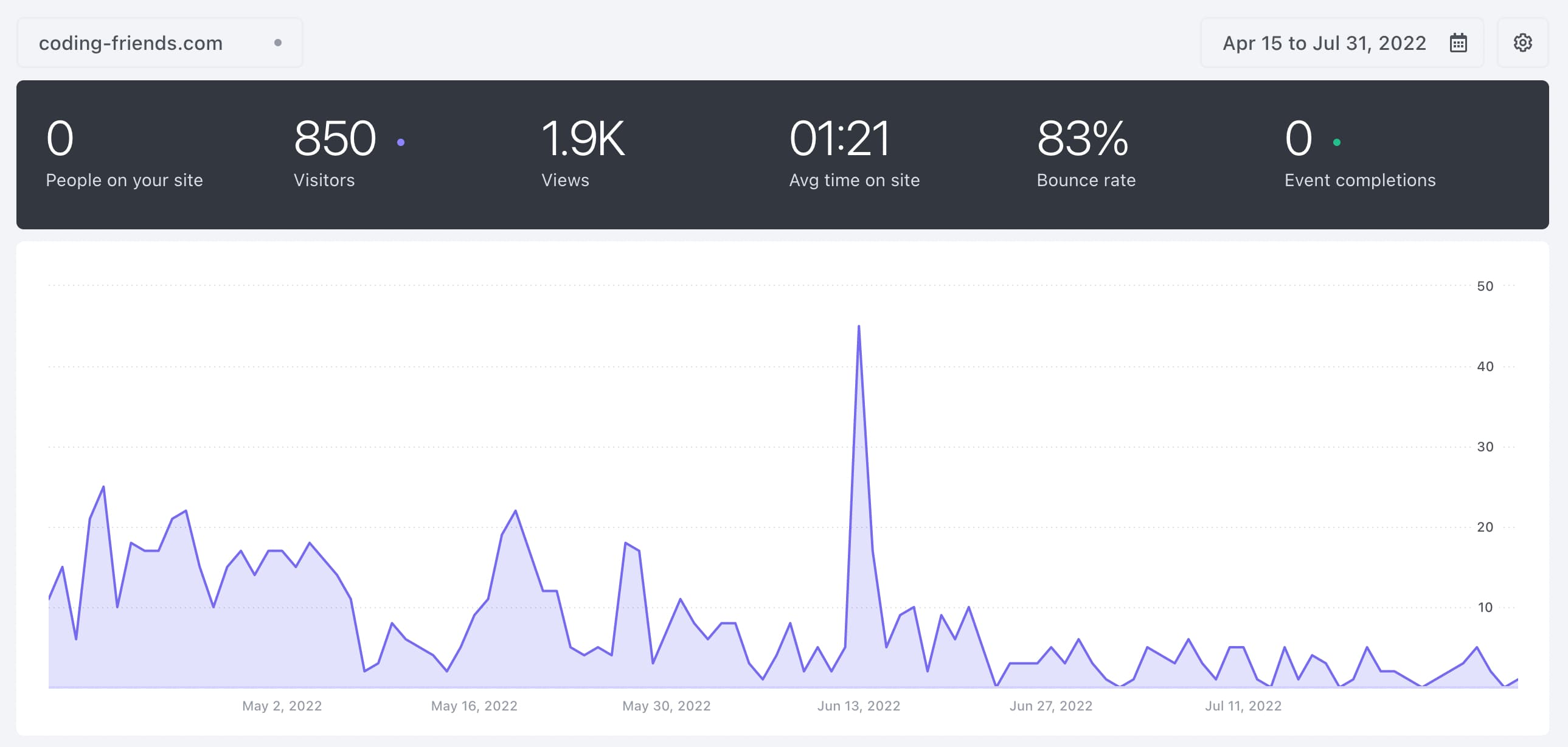Click the "10" y-axis value

[1485, 608]
